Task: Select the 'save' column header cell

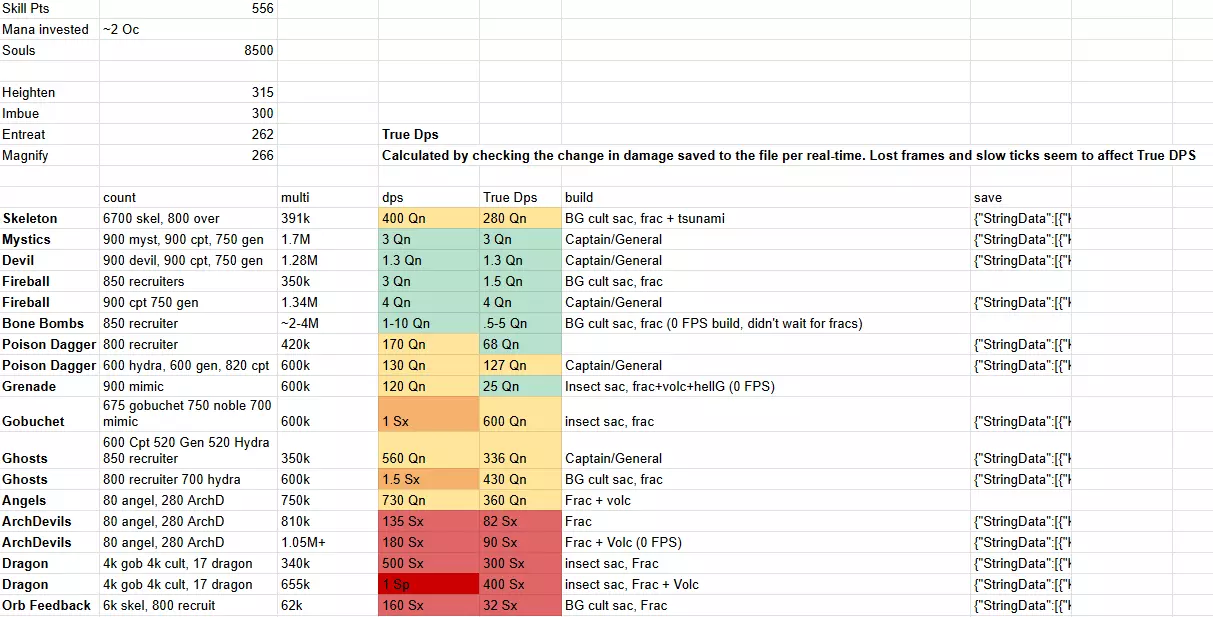Action: click(x=1020, y=197)
